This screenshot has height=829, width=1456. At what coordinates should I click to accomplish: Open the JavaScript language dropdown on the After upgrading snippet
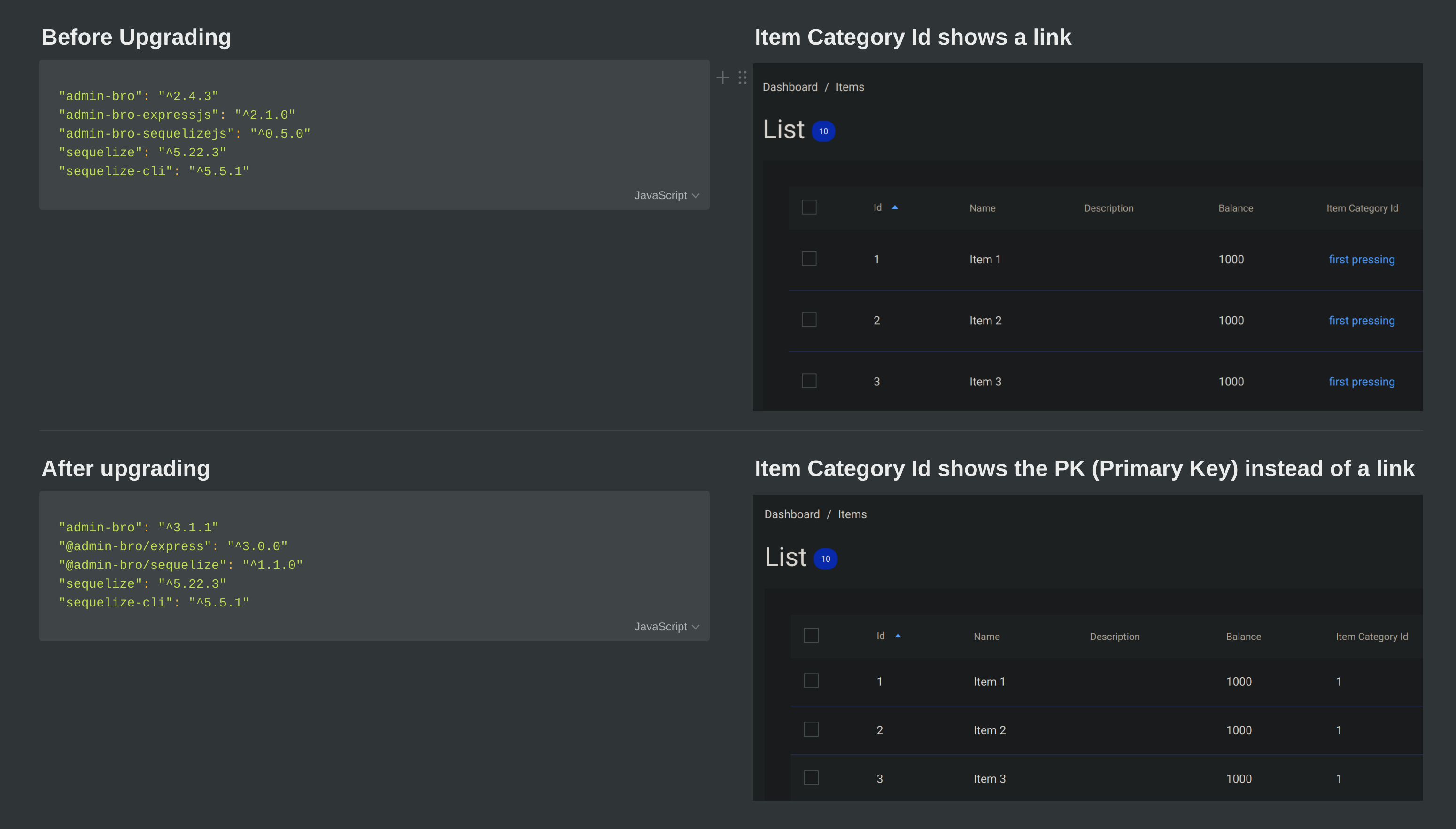point(666,626)
